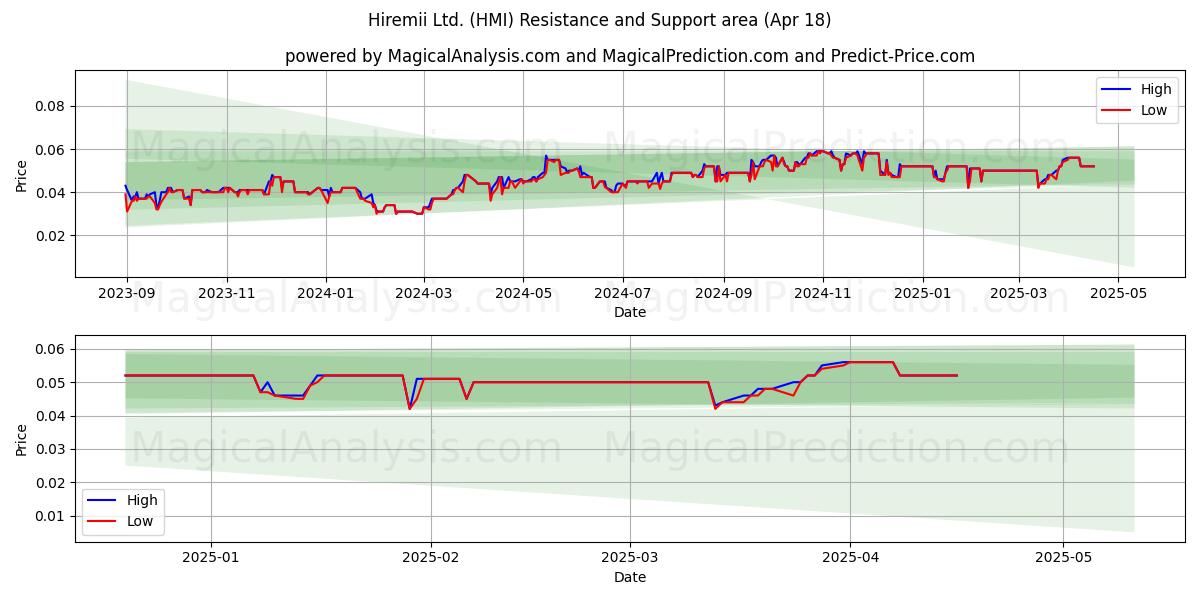Click the '2023-11' tick label on upper axis

pos(226,294)
